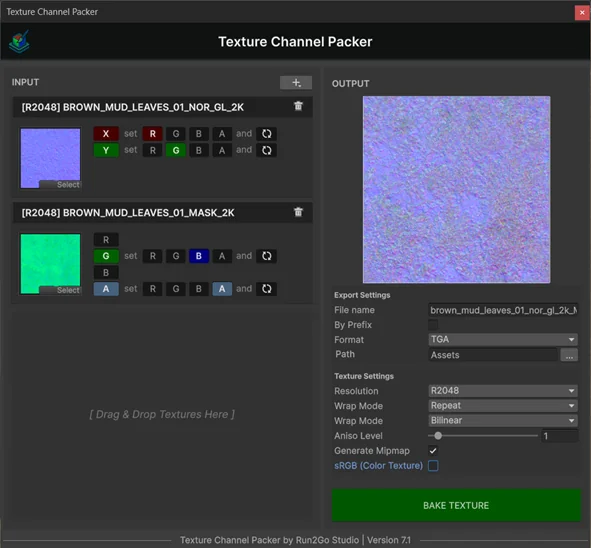591x548 pixels.
Task: Toggle the X source channel of NOR_GL
Action: 106,133
